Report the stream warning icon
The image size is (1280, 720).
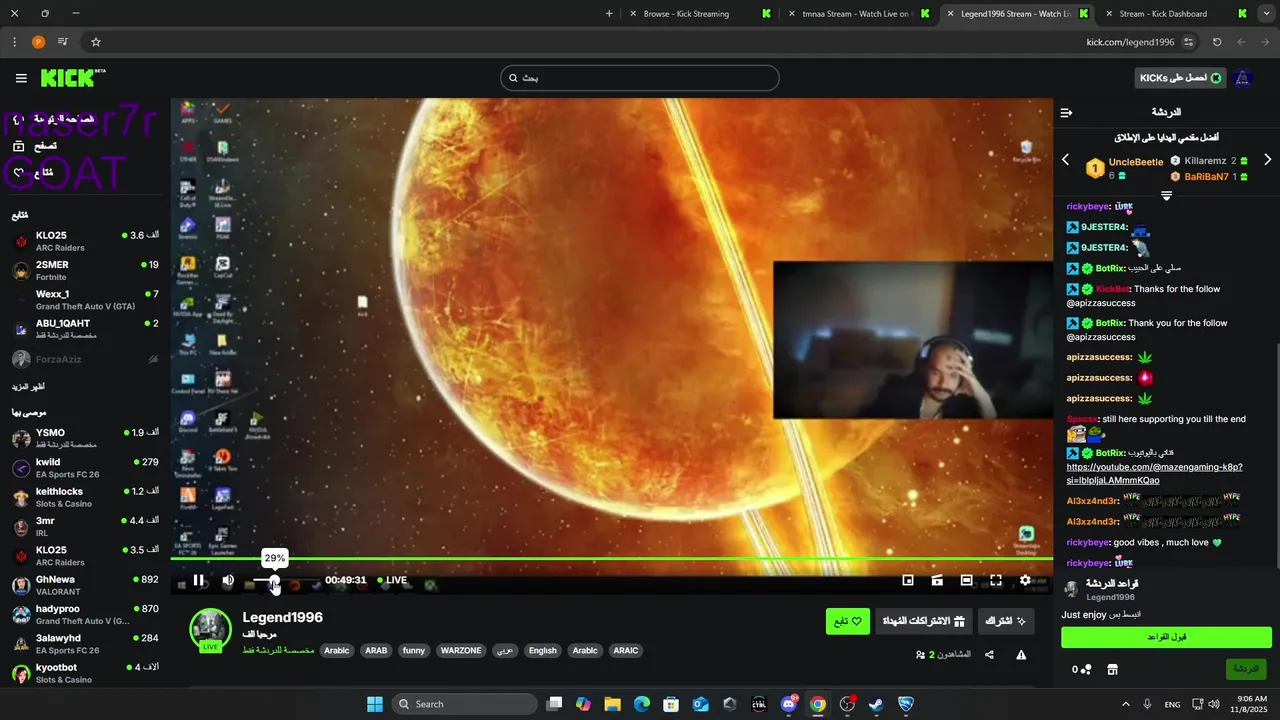click(x=1021, y=655)
